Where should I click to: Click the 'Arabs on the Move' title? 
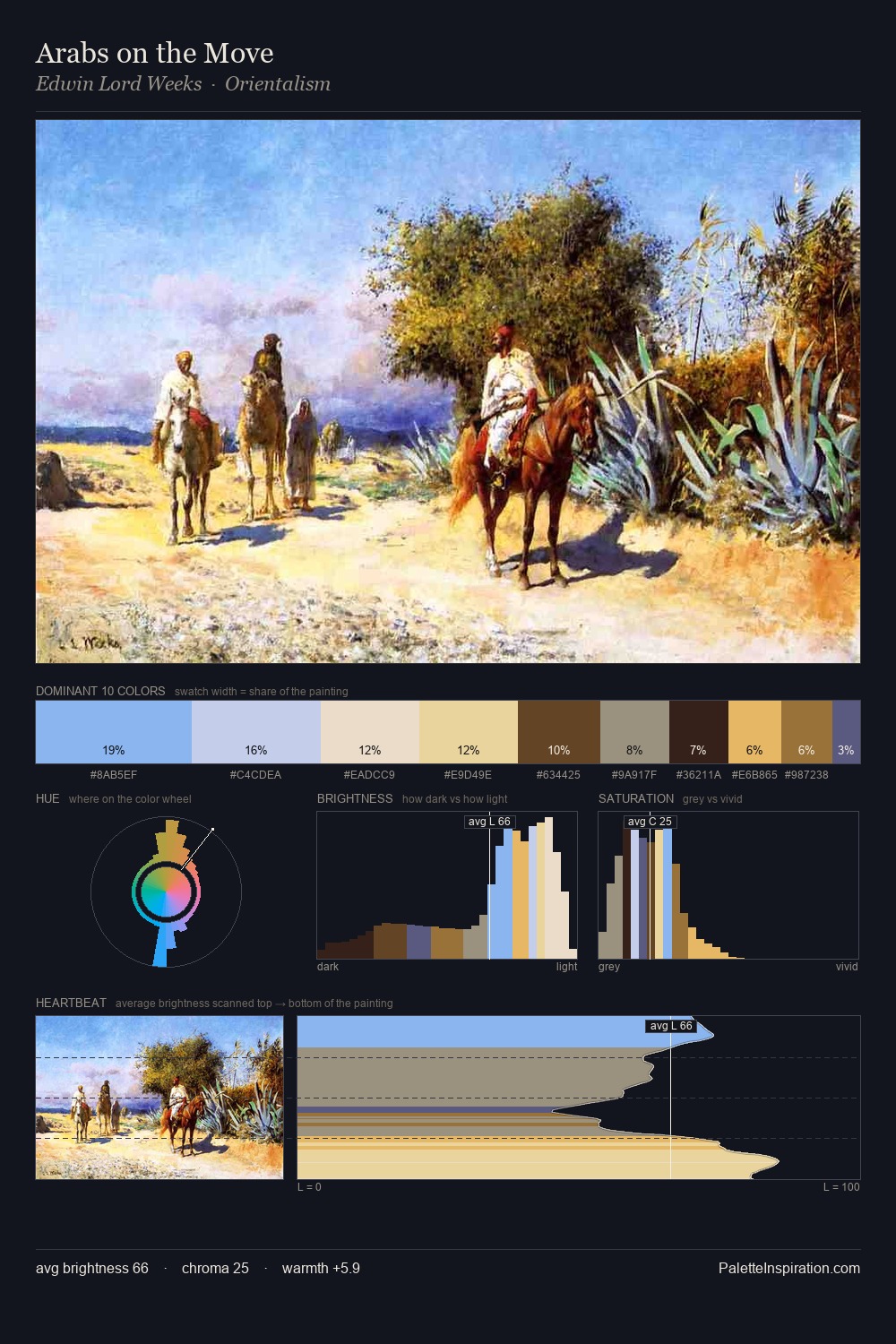click(x=155, y=53)
